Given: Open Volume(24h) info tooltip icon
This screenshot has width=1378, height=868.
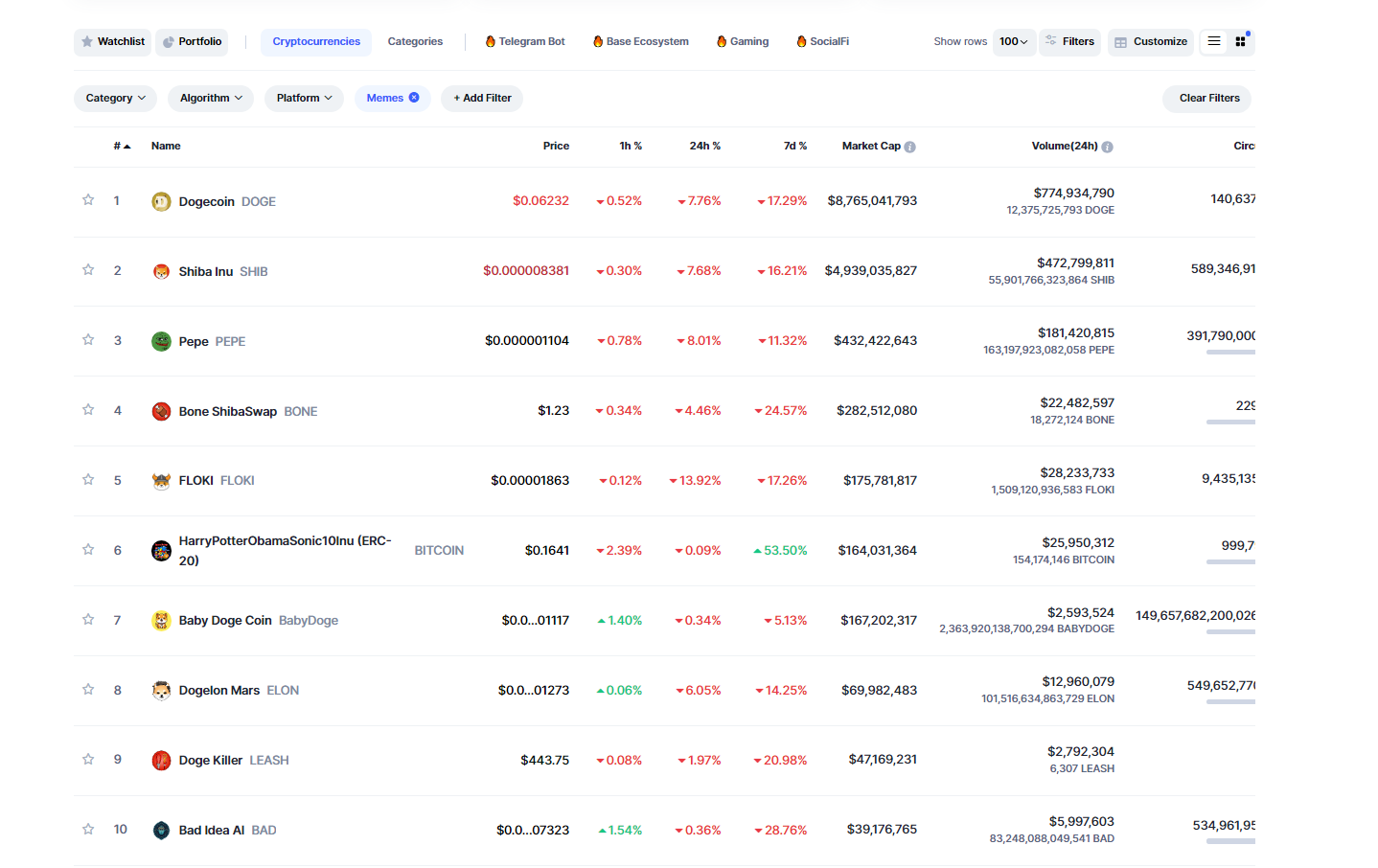Looking at the screenshot, I should coord(1108,147).
